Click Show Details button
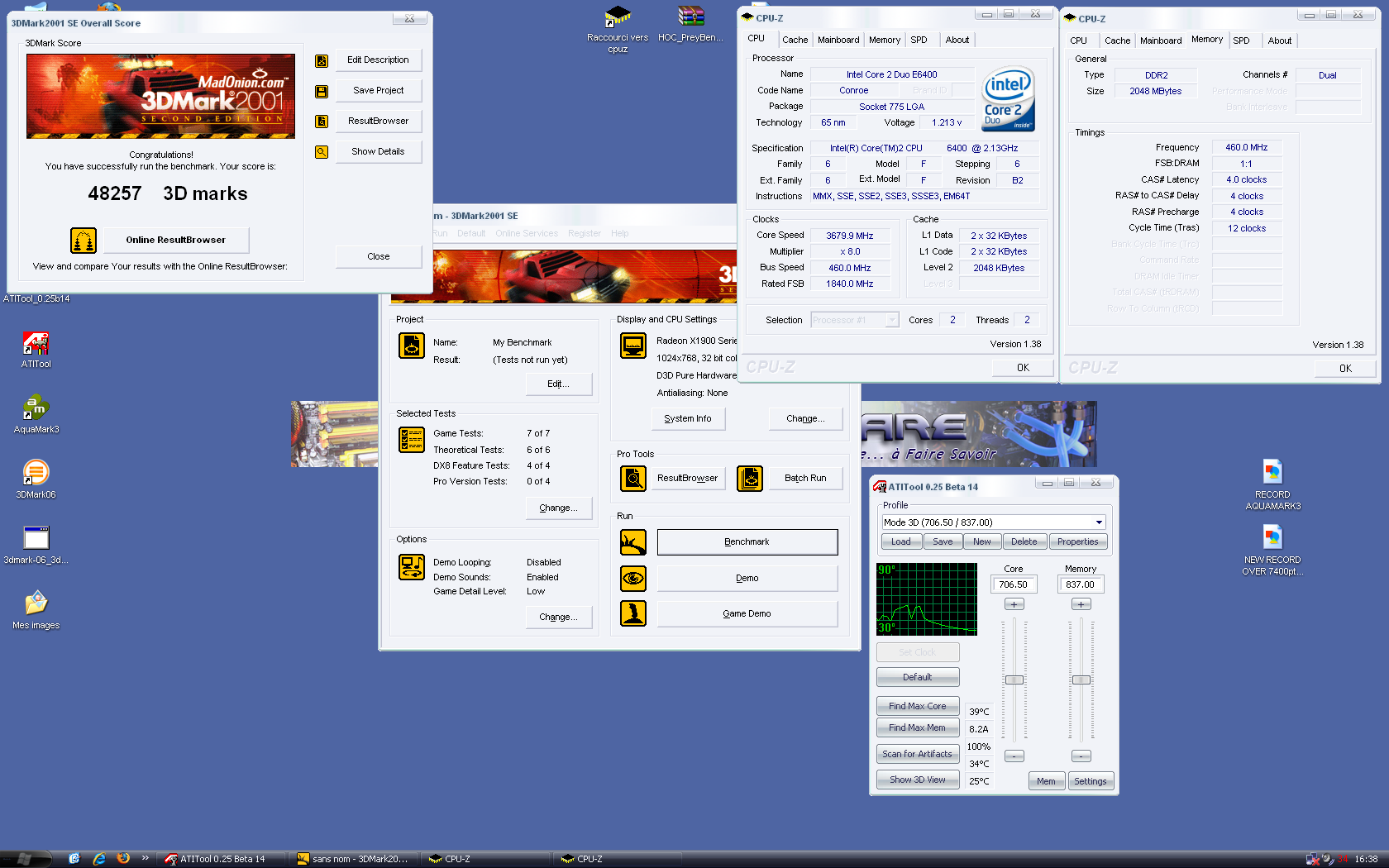The width and height of the screenshot is (1389, 868). click(x=378, y=152)
